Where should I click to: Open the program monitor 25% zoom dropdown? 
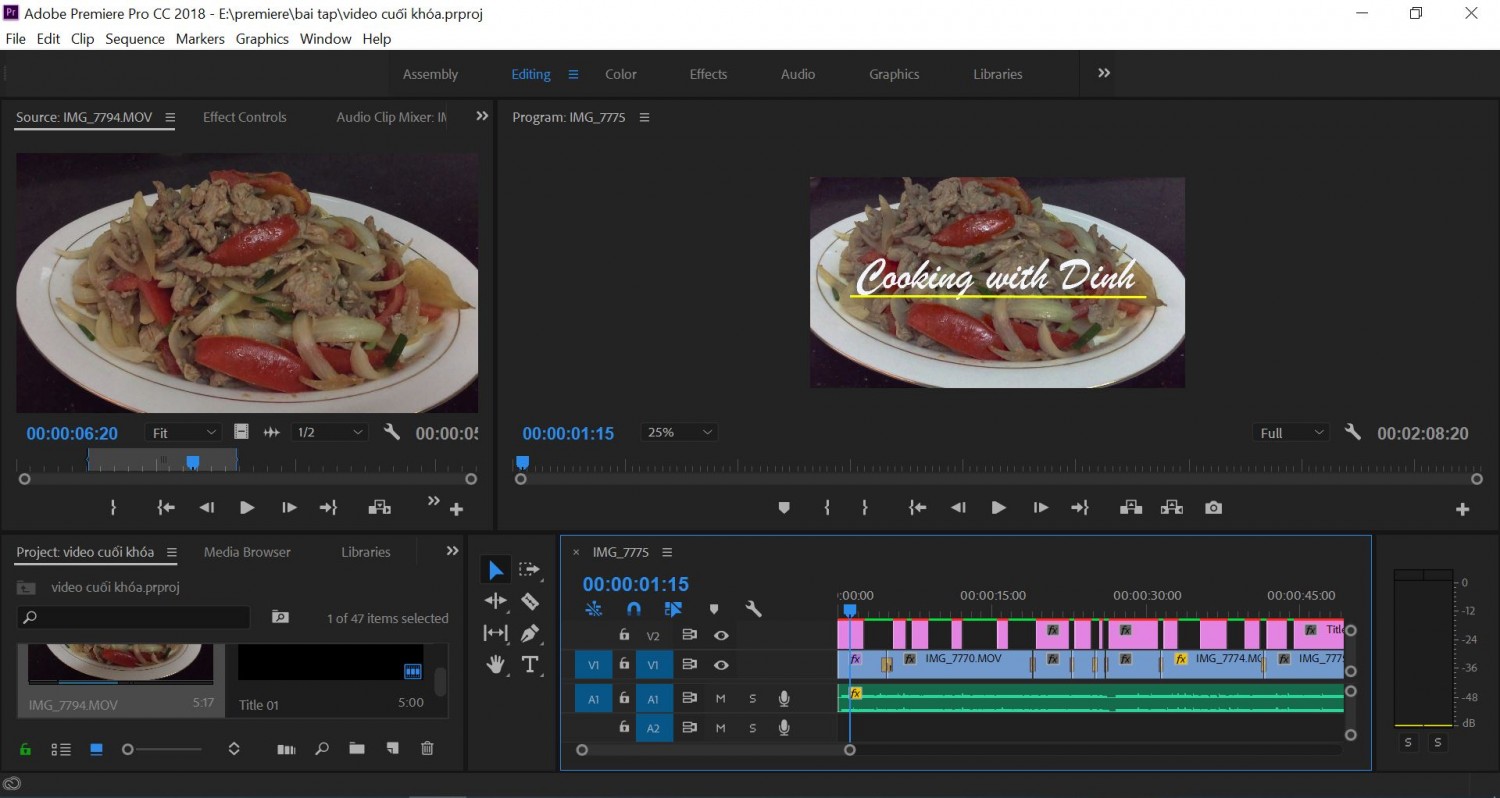tap(680, 432)
